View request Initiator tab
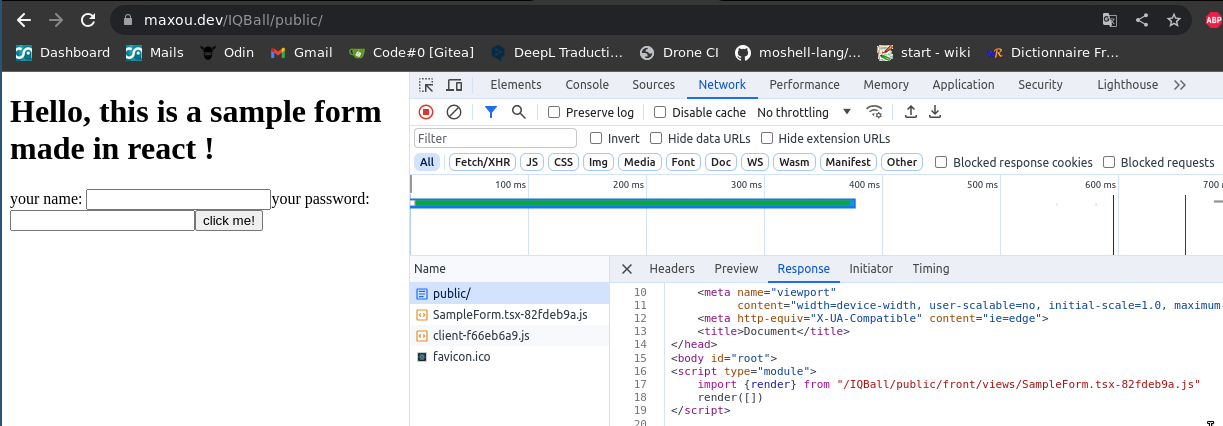Viewport: 1223px width, 426px height. click(871, 269)
